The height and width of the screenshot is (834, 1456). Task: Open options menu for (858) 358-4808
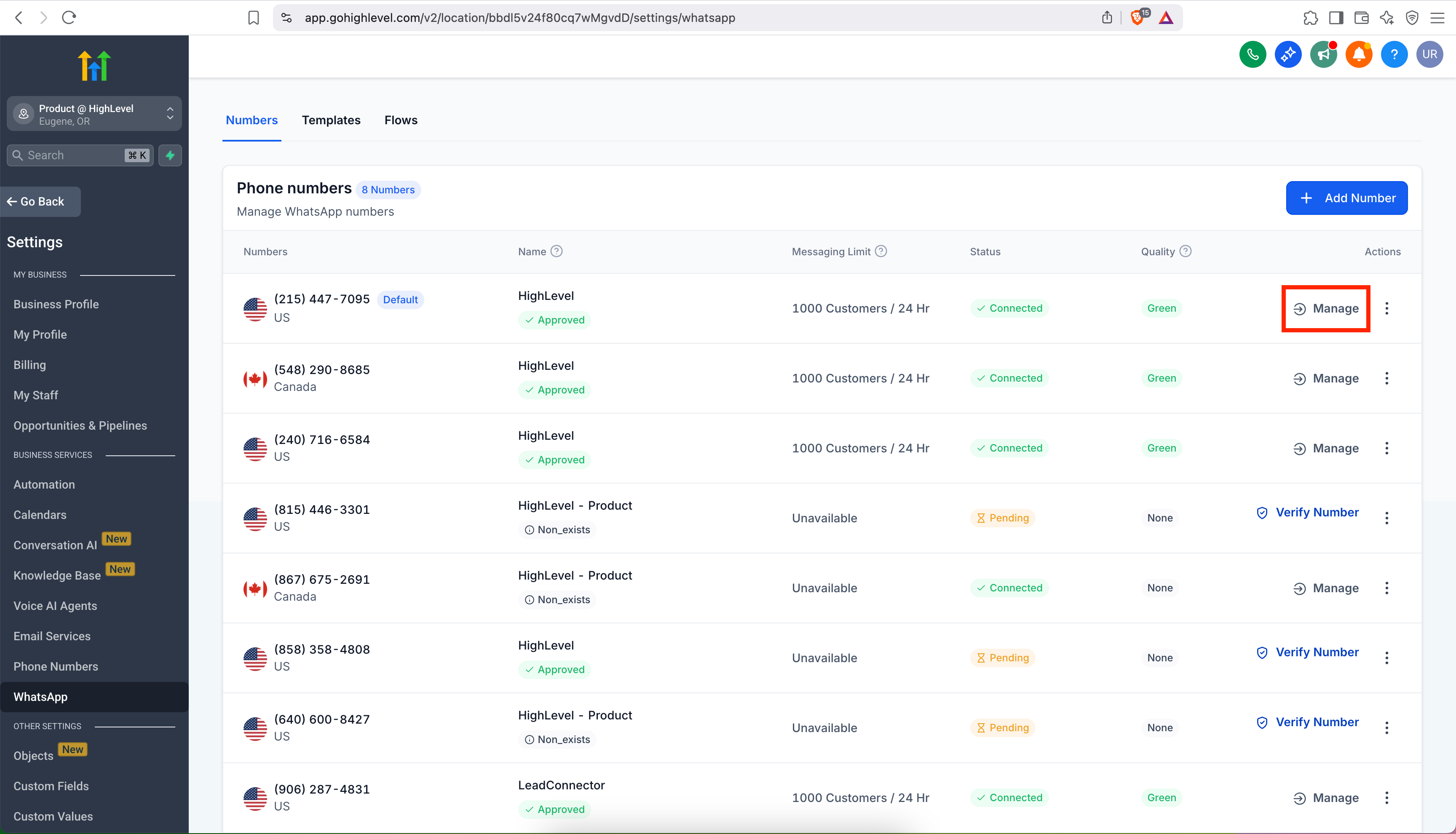pos(1386,658)
